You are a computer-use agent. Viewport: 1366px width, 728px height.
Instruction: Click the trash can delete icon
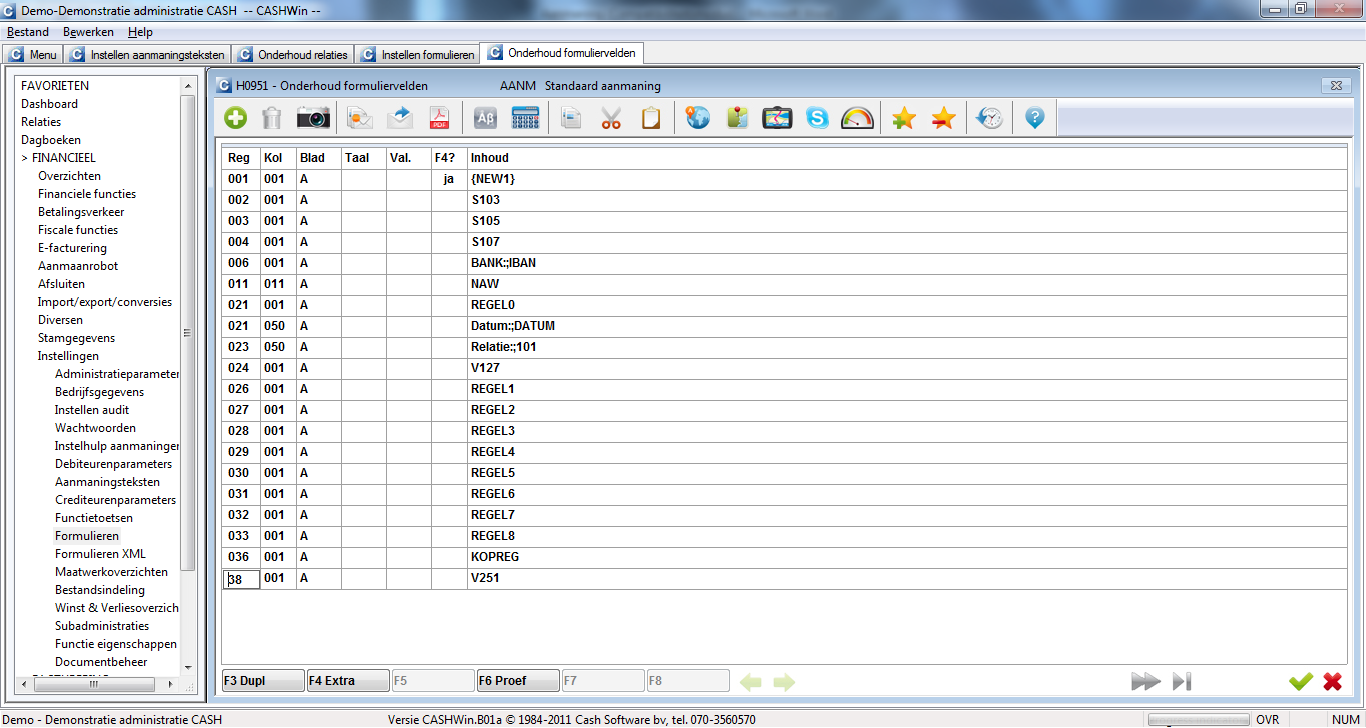pyautogui.click(x=271, y=118)
